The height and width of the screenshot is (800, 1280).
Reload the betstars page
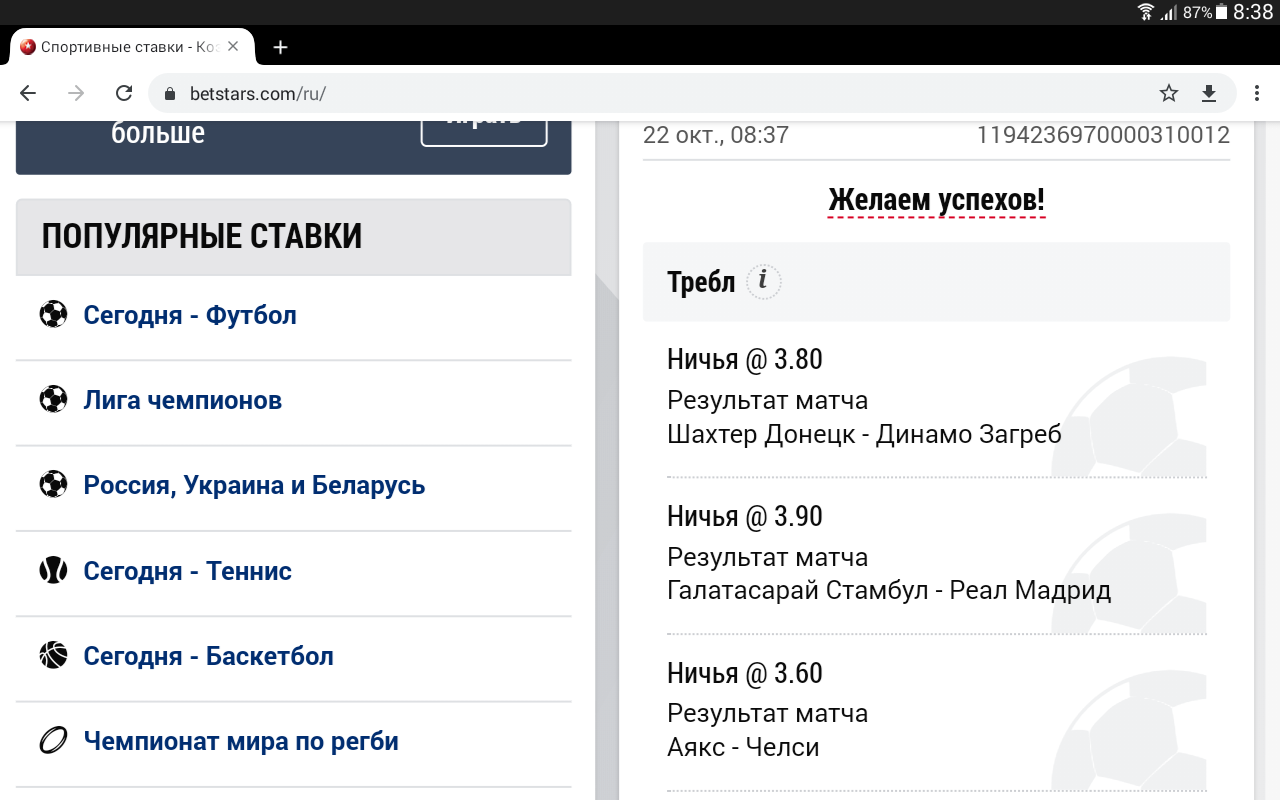pos(124,93)
